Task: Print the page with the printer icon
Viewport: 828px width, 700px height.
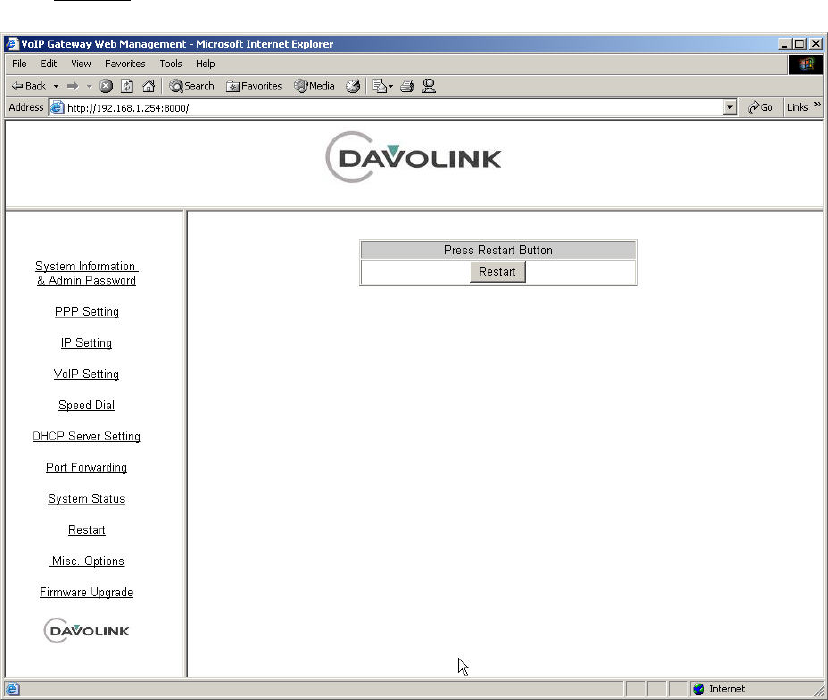Action: click(x=407, y=86)
